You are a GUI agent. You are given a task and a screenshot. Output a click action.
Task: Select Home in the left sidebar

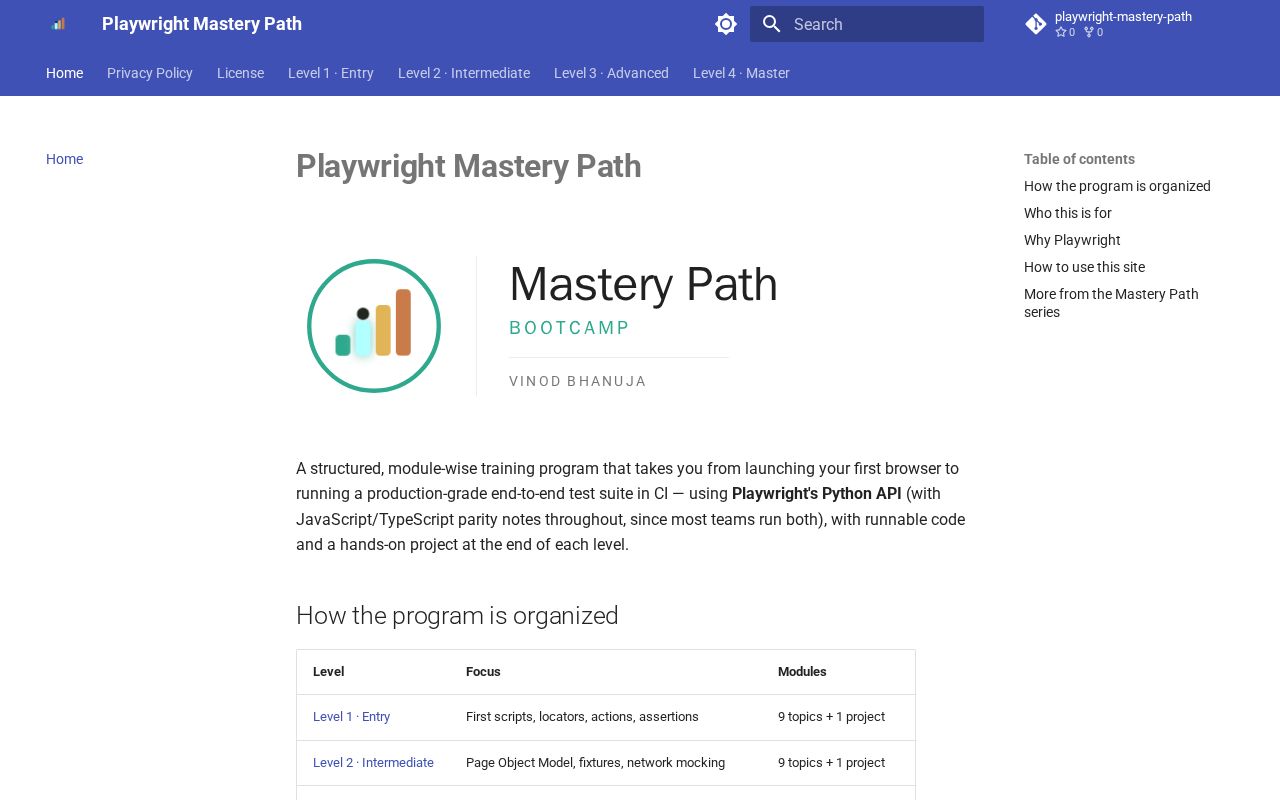65,159
